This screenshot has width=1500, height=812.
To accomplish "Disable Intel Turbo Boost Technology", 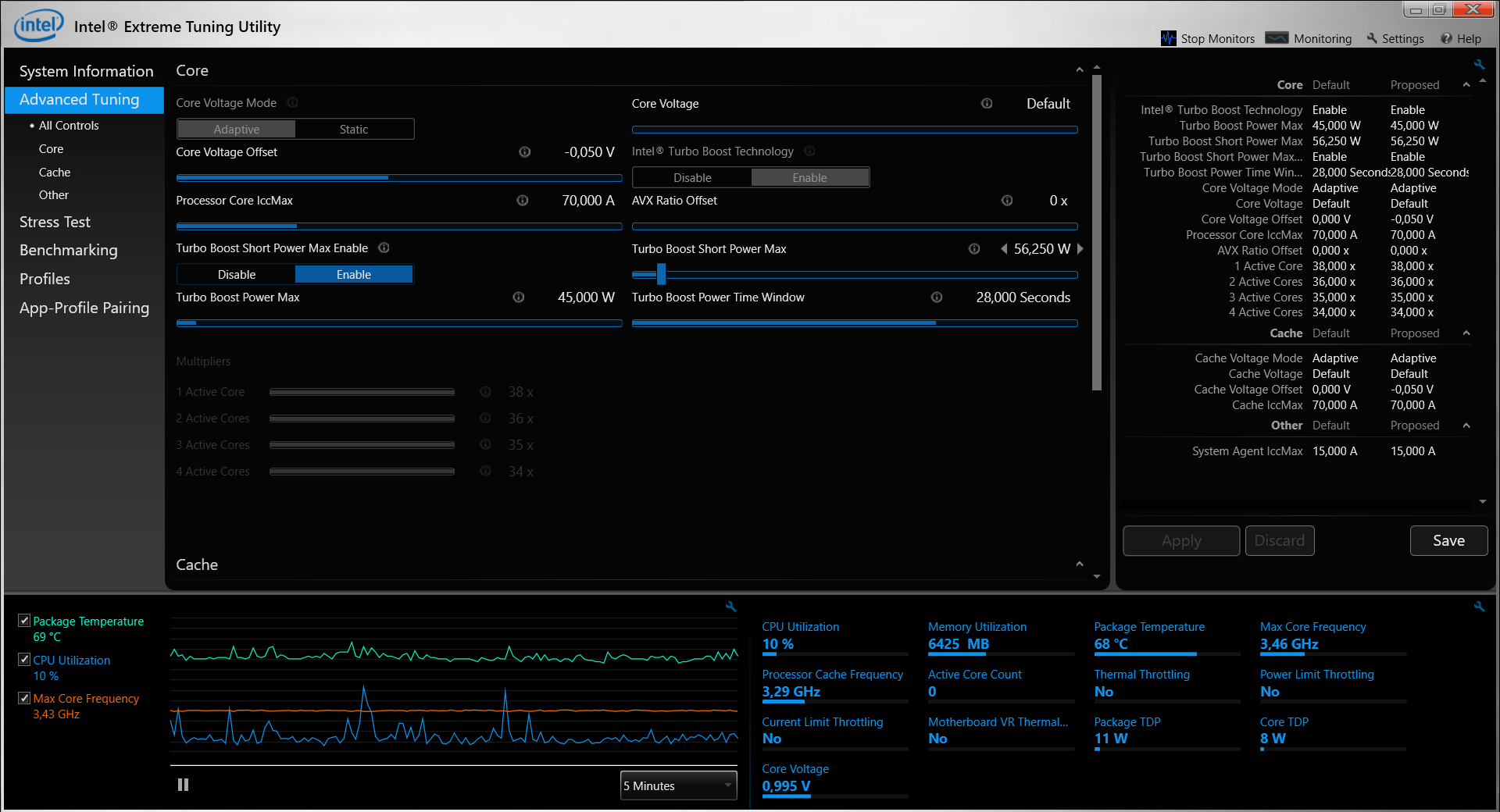I will click(692, 177).
